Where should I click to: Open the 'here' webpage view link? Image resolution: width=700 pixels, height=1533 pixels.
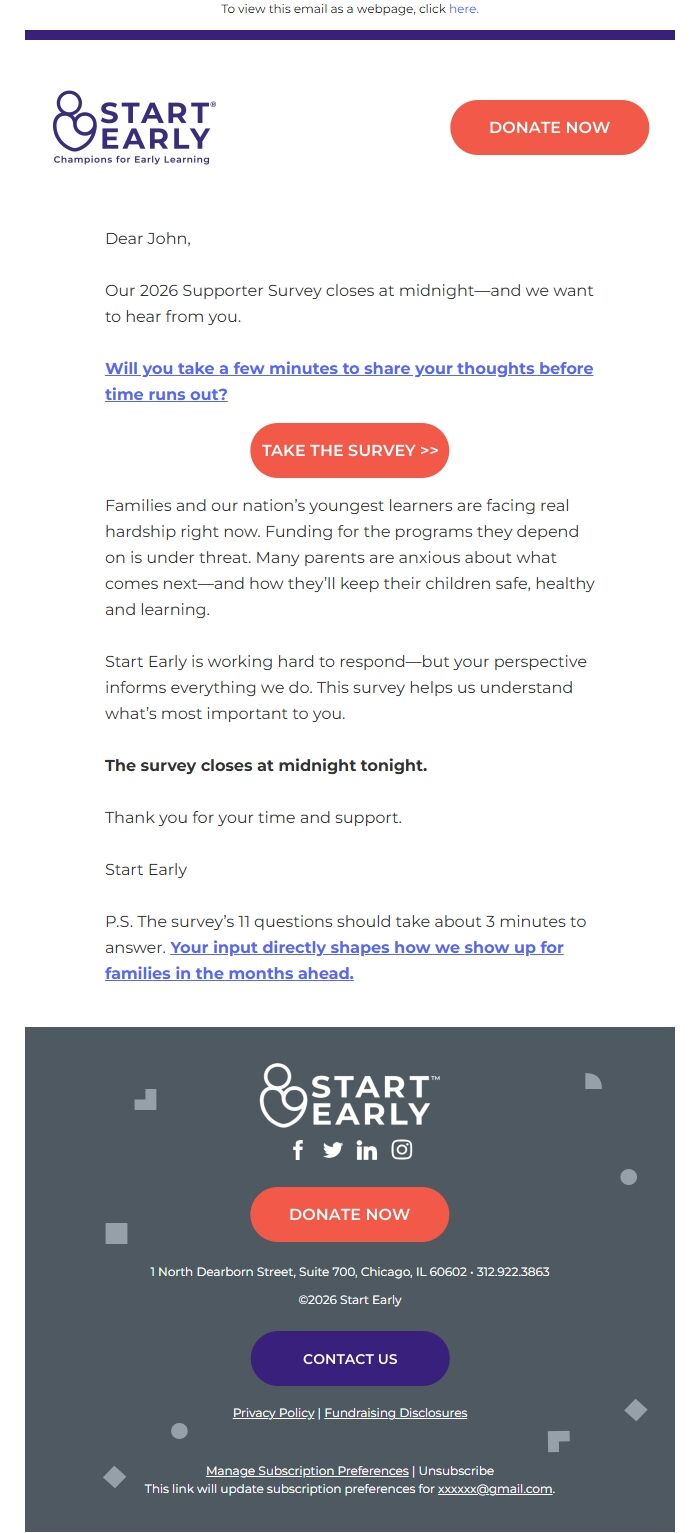click(463, 8)
